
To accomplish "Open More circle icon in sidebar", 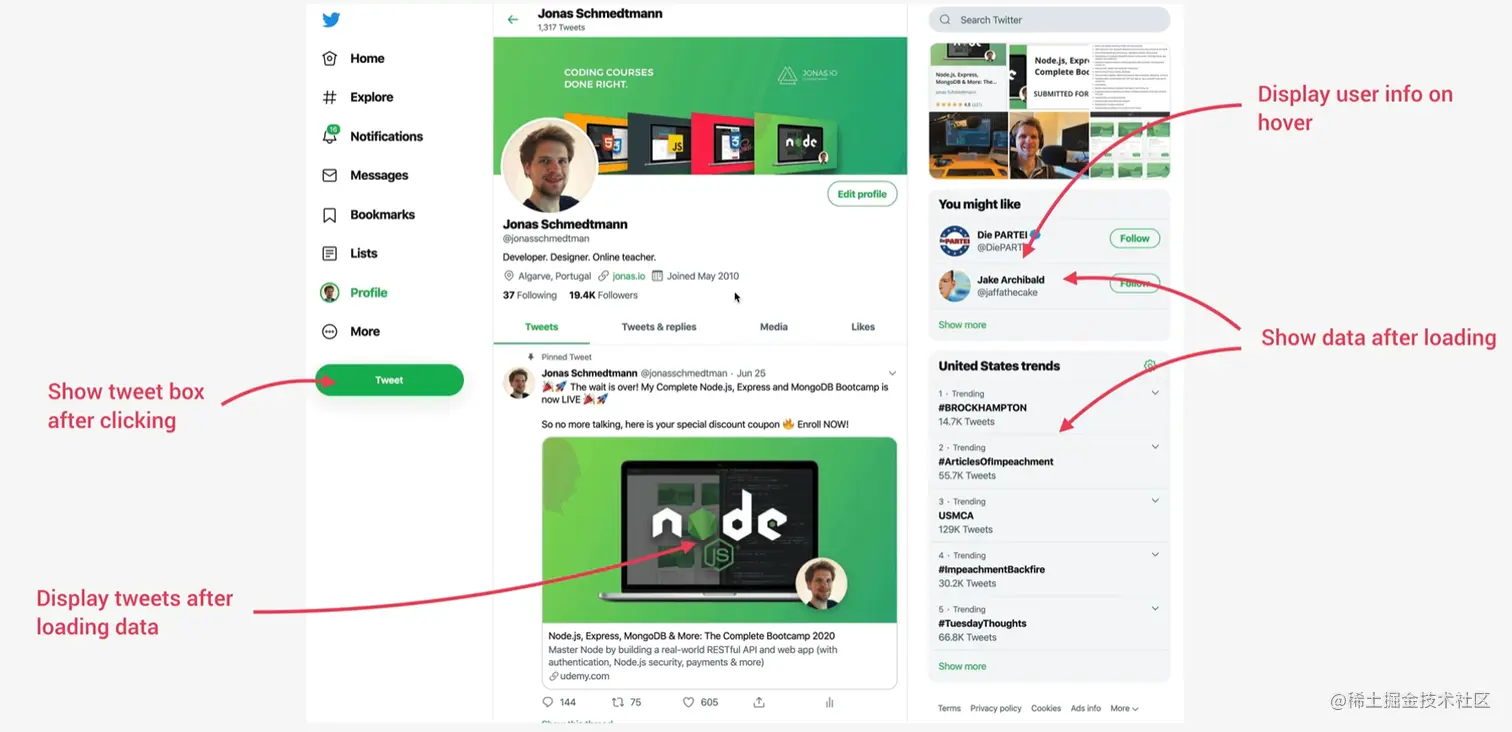I will 329,332.
